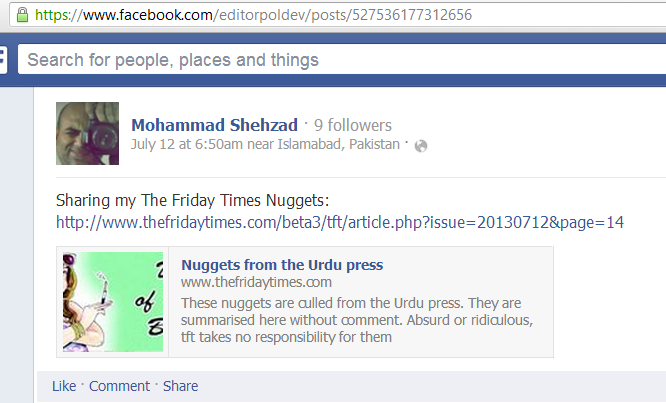Click the www.thefridaytimes.com domain text
666x403 pixels.
pyautogui.click(x=256, y=282)
